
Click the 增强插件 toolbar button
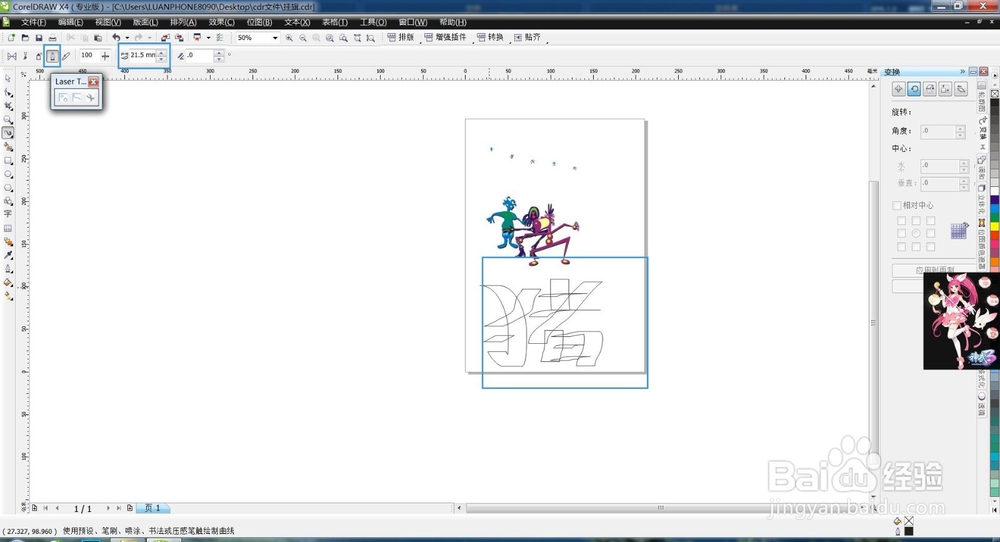click(x=446, y=38)
